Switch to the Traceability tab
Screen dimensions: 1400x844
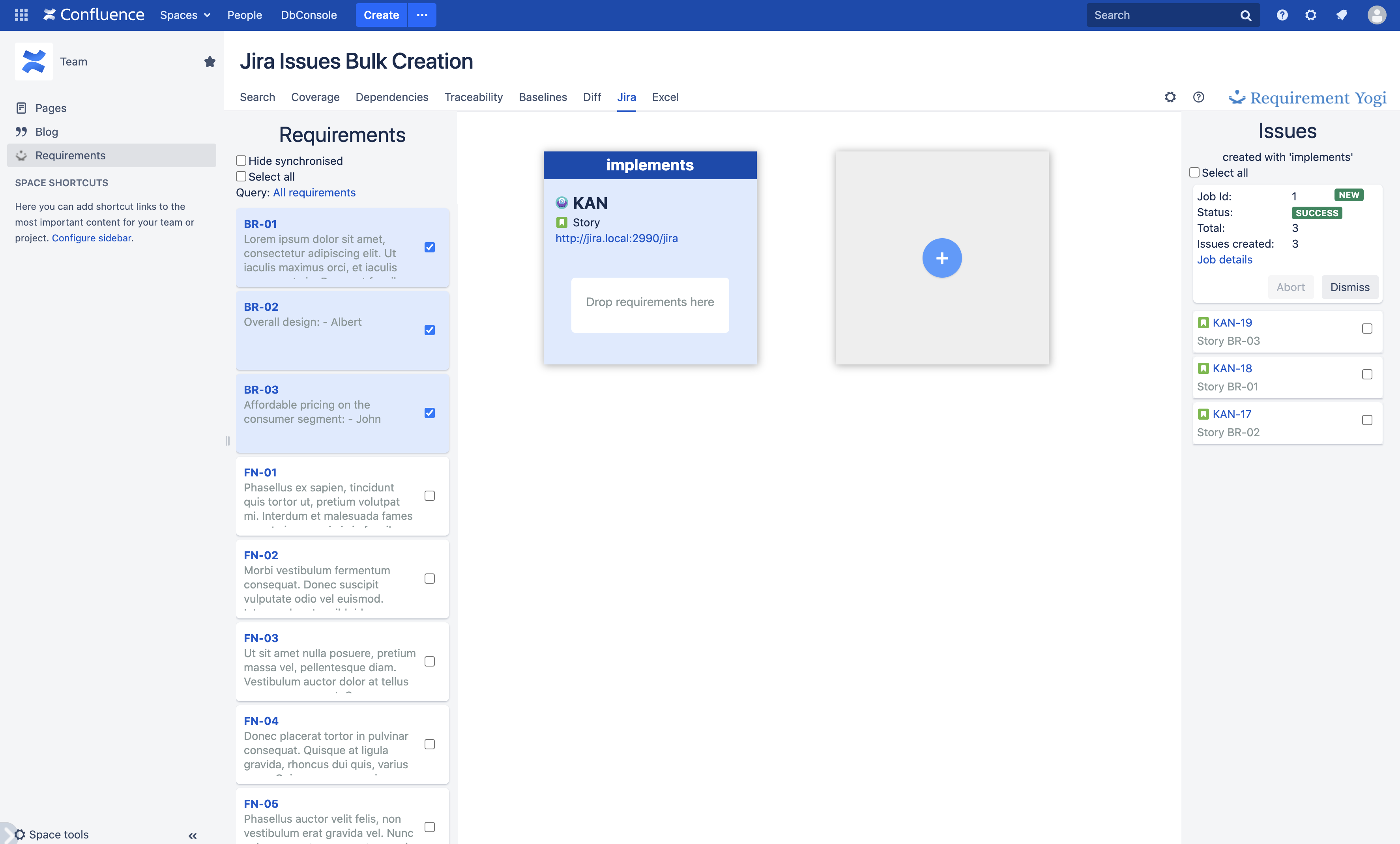tap(473, 97)
